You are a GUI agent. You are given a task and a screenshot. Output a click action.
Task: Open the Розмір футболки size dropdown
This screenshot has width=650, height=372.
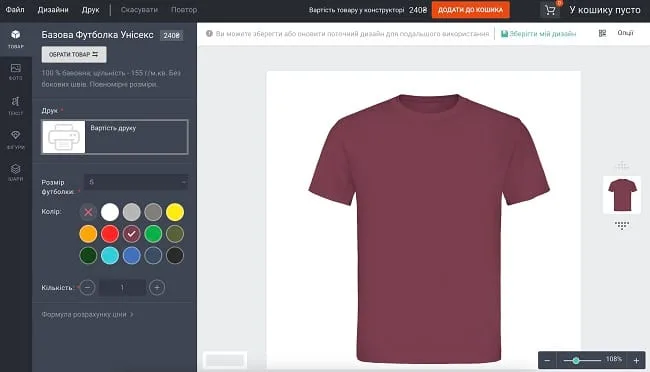[136, 182]
